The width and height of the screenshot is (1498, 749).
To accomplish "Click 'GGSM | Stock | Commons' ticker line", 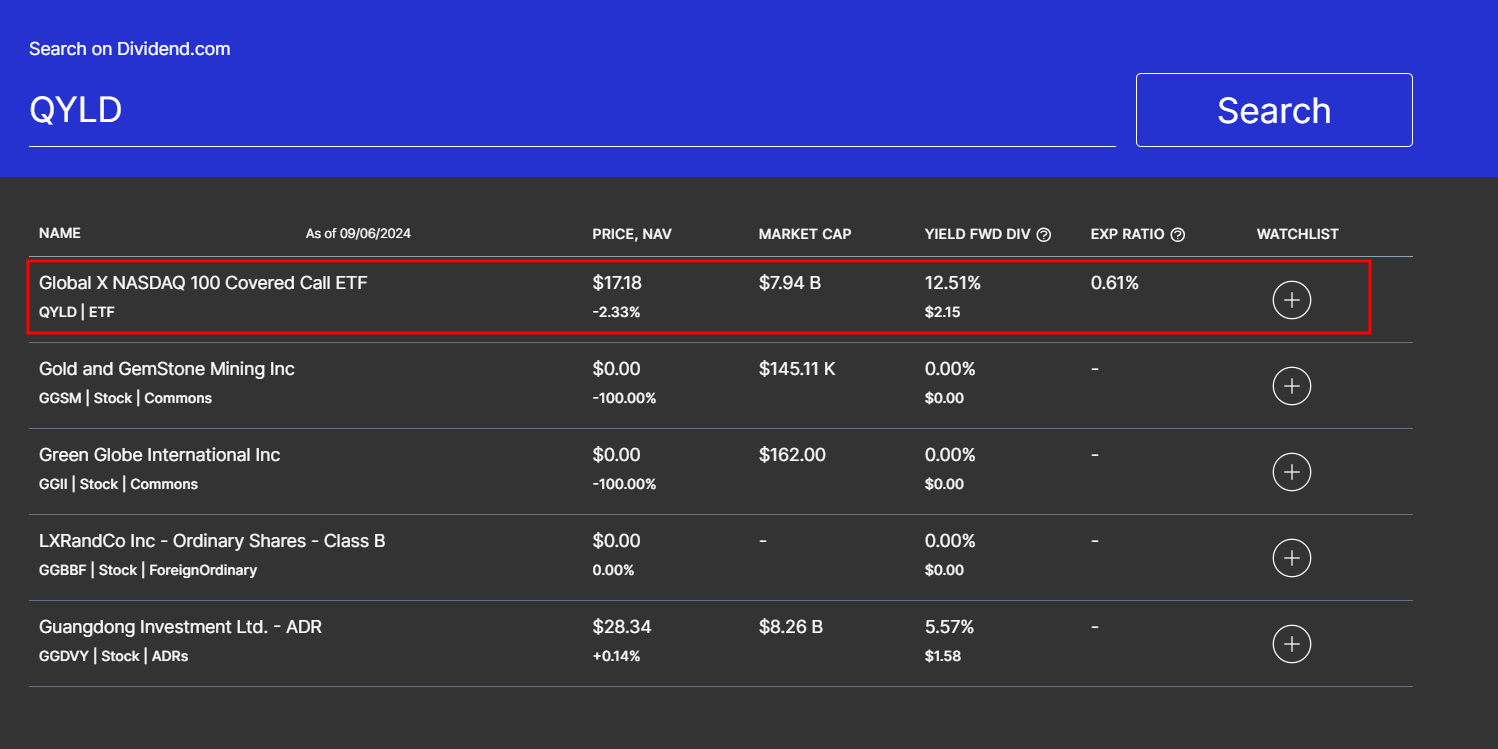I will point(126,398).
